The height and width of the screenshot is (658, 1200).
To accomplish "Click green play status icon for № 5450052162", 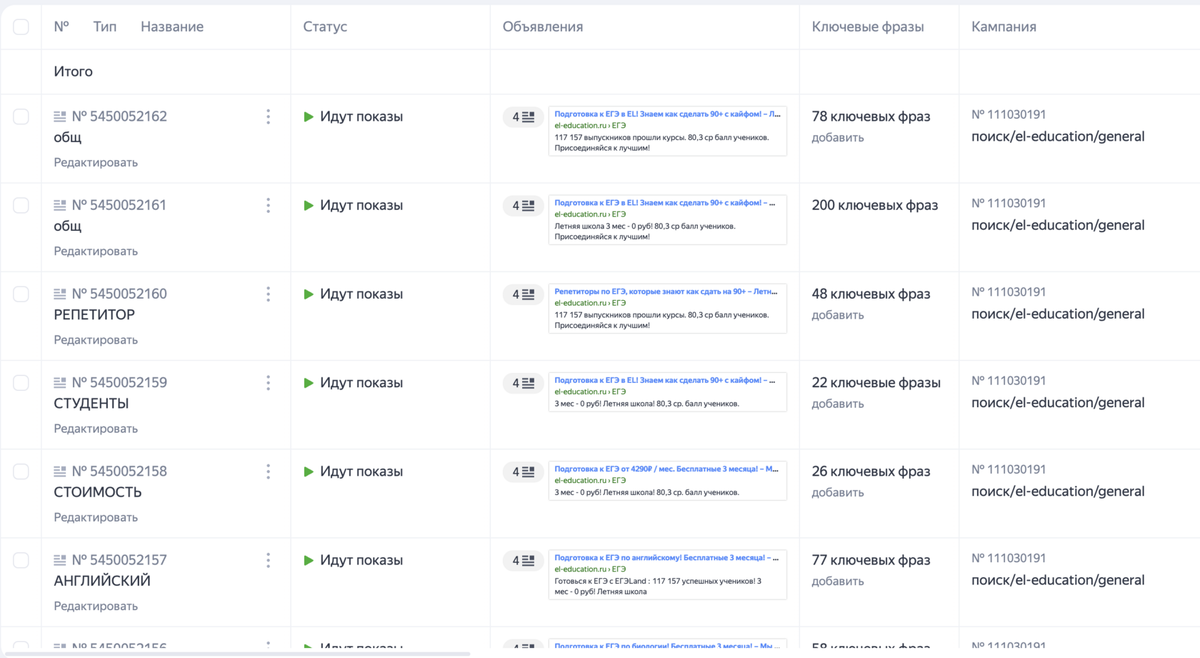I will (x=309, y=116).
